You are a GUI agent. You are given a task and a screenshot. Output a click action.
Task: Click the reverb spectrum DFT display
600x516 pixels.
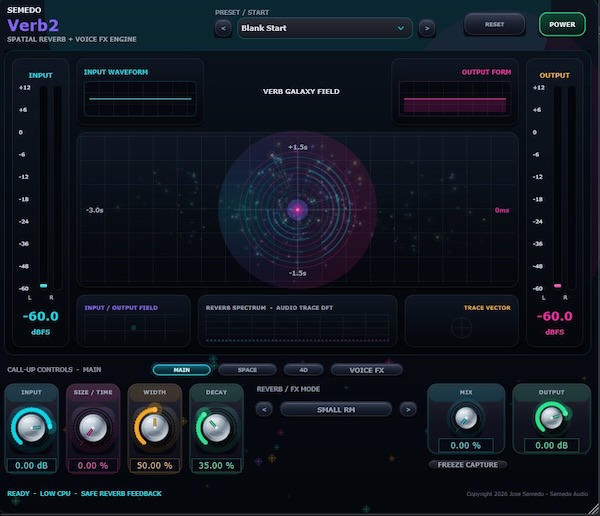pyautogui.click(x=297, y=328)
